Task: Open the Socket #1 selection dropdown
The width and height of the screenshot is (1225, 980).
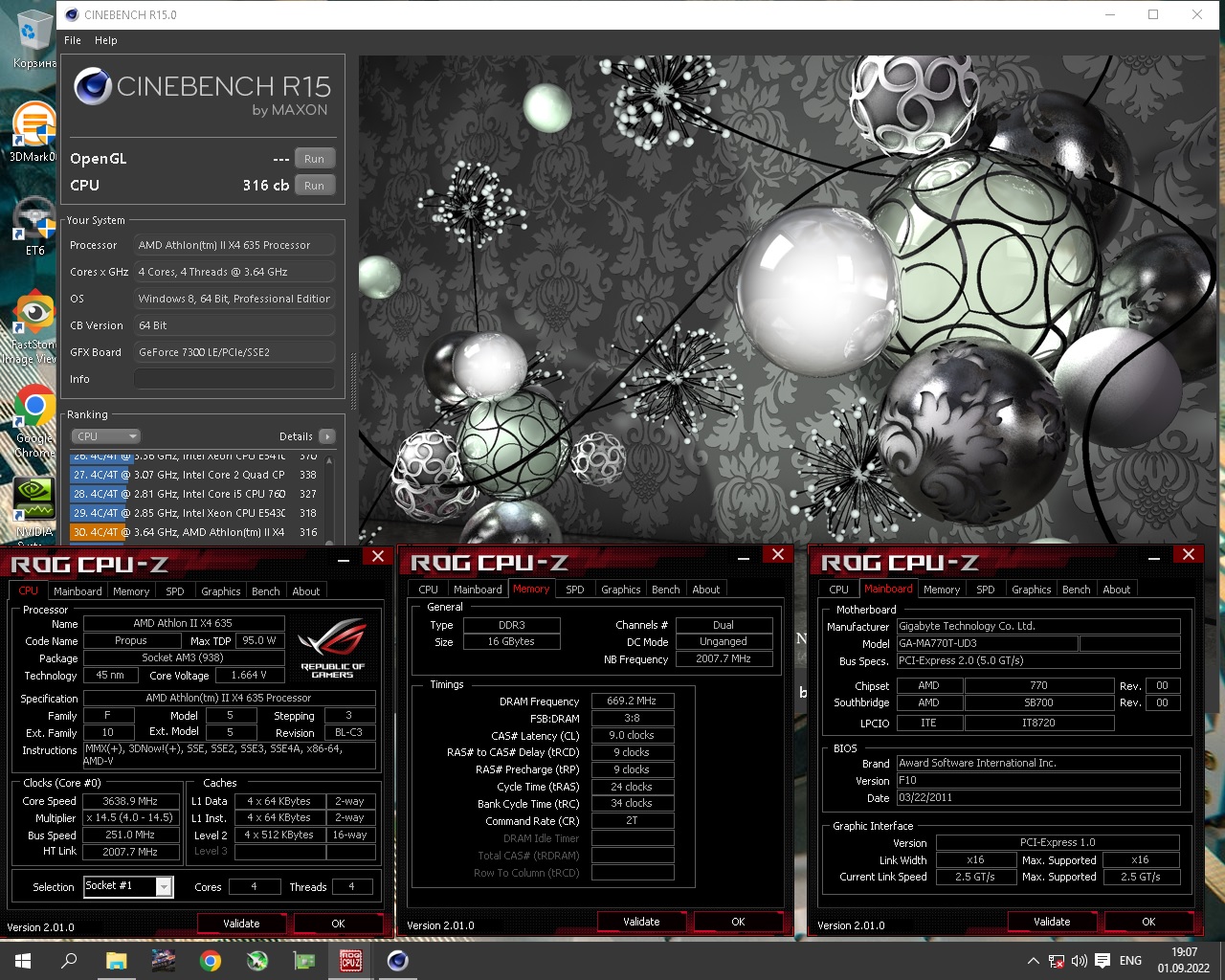Action: click(x=128, y=886)
